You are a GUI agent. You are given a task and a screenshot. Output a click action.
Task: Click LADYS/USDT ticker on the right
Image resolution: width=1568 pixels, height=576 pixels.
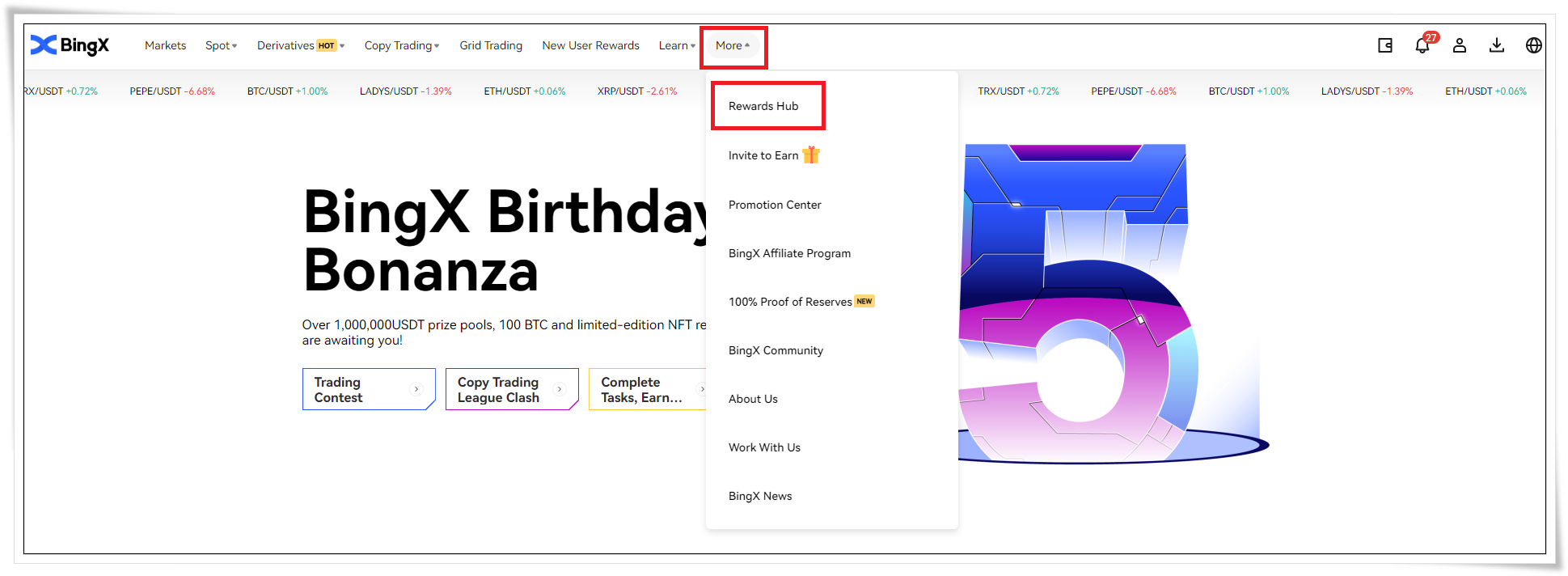pyautogui.click(x=1367, y=91)
